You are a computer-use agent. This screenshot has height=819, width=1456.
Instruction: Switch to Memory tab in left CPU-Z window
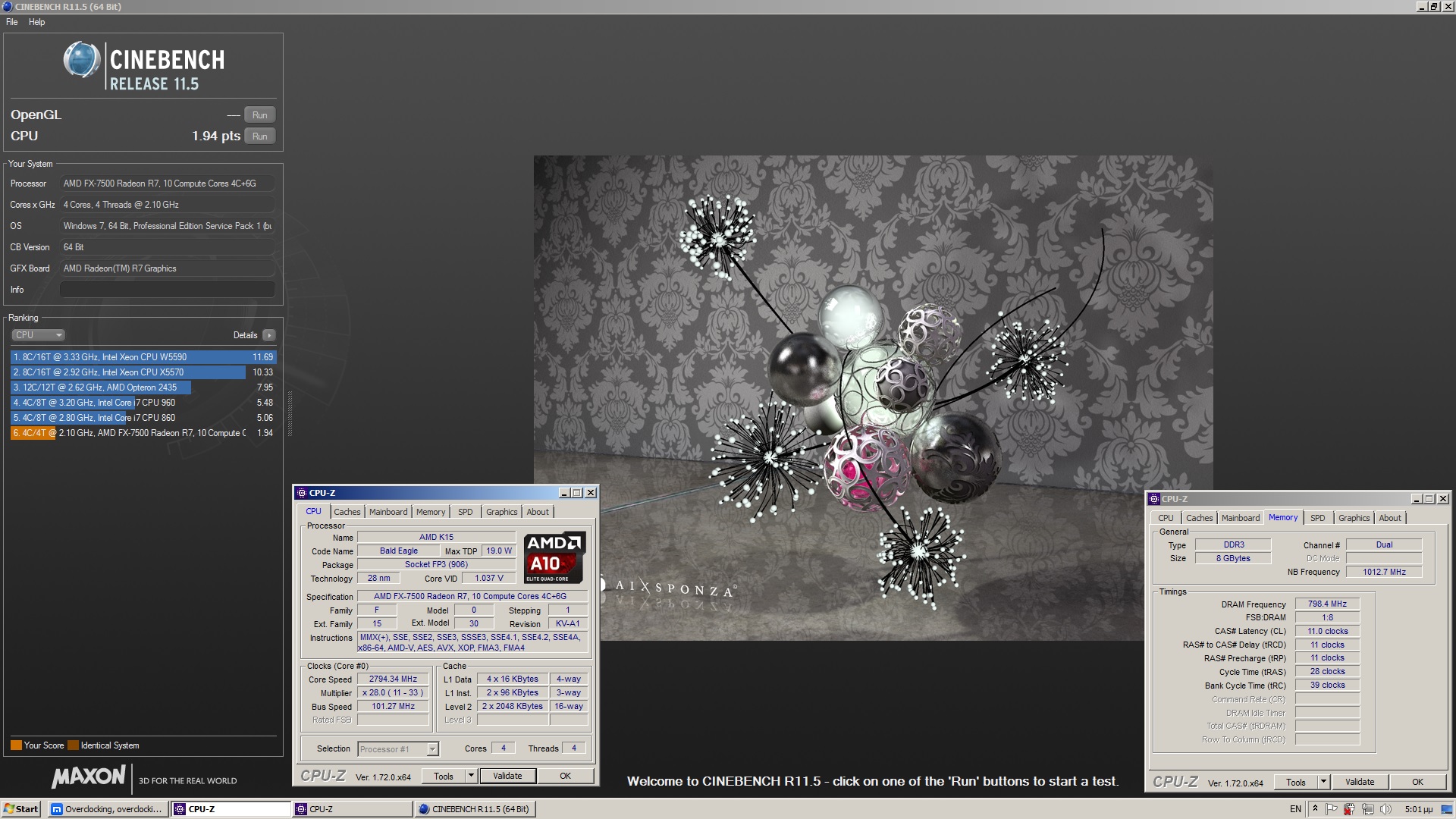[431, 512]
